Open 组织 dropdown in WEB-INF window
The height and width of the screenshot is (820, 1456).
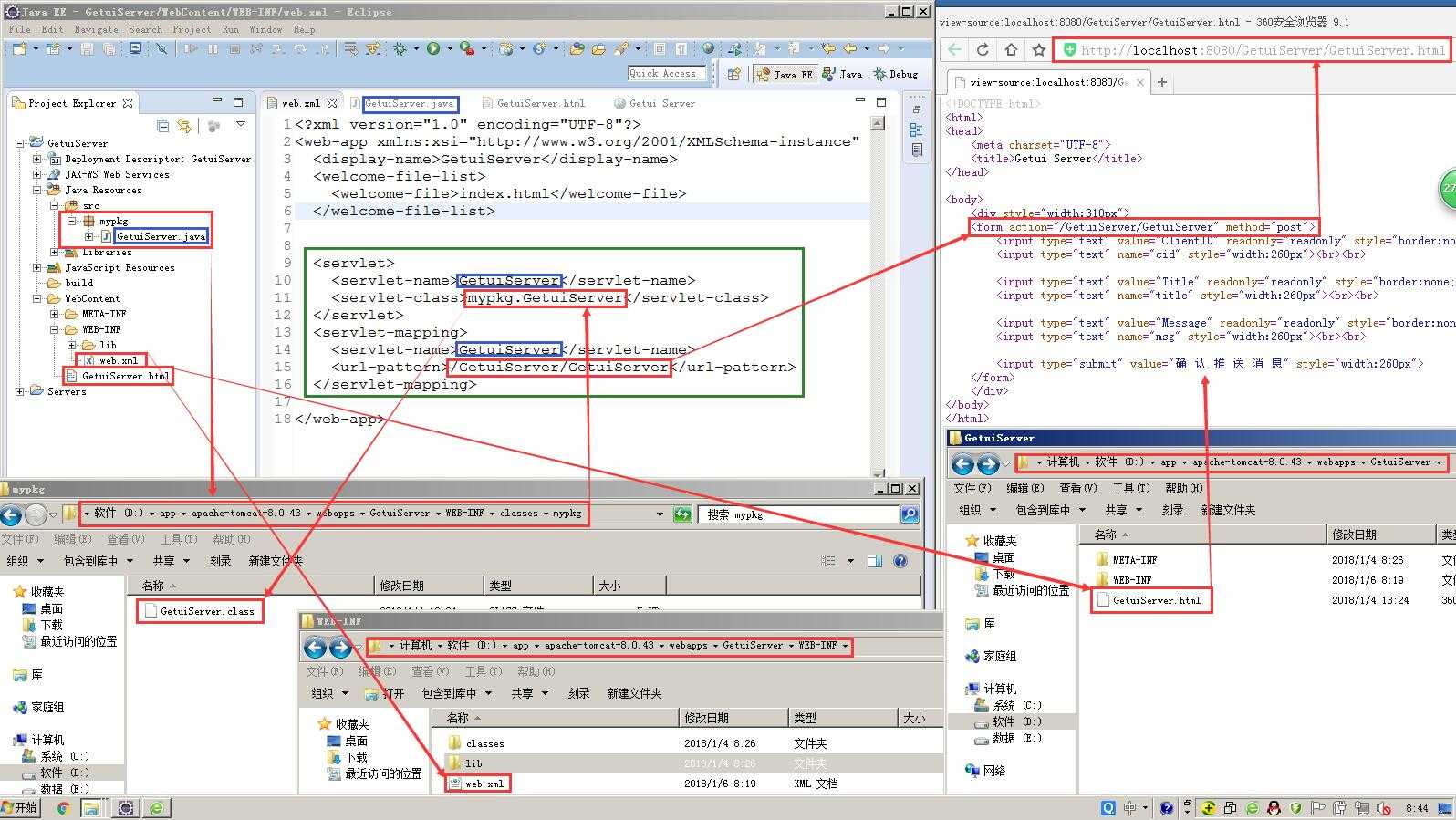point(329,693)
